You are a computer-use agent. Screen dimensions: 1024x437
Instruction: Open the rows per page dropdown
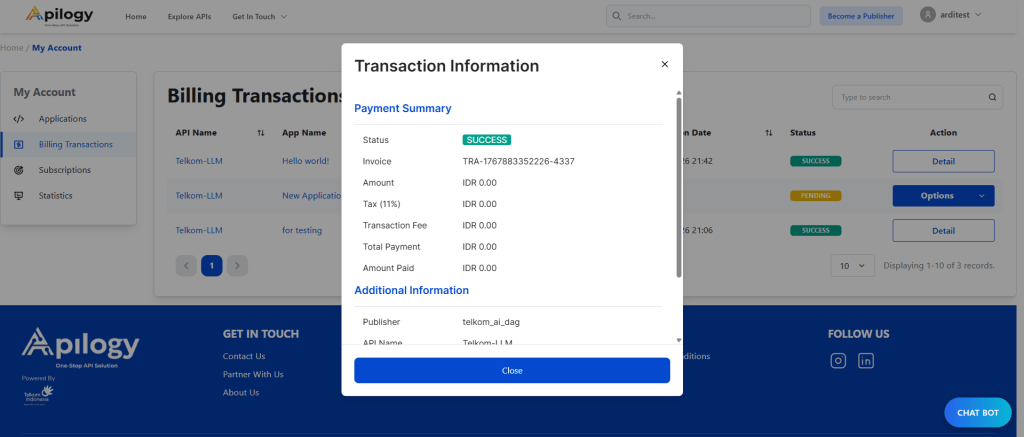(852, 266)
